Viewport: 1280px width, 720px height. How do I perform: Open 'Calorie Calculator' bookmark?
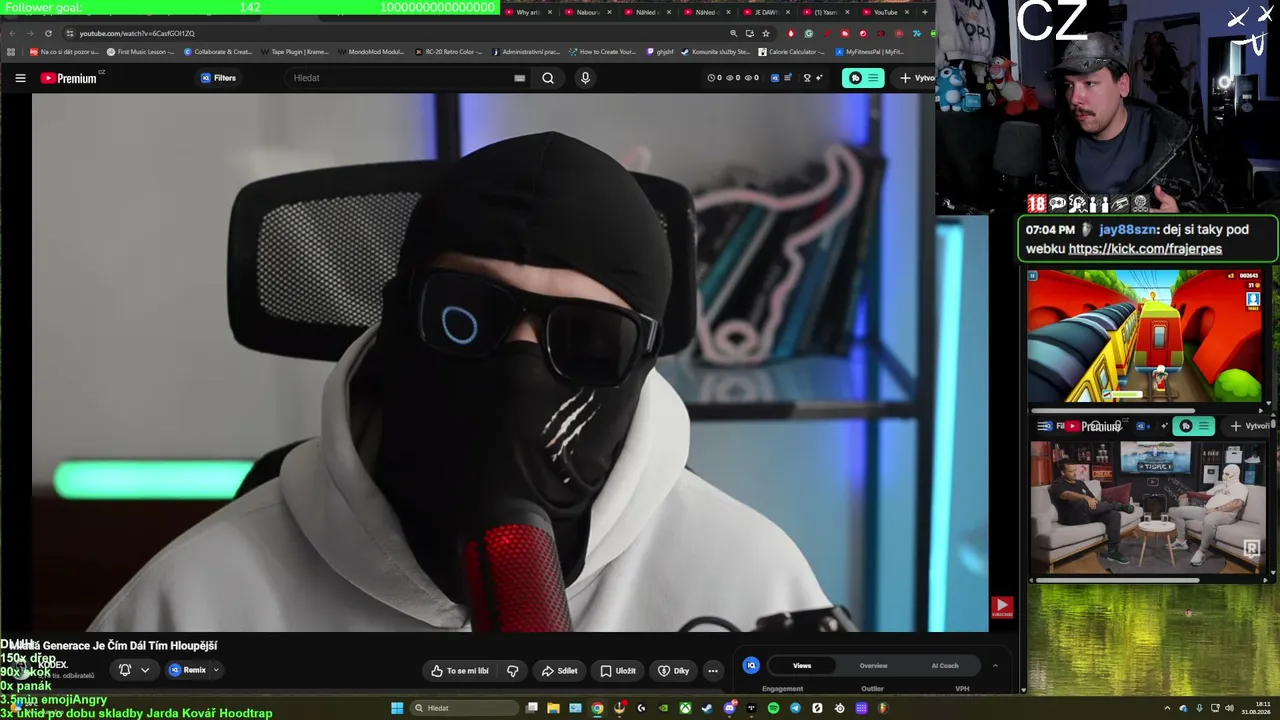pos(792,51)
